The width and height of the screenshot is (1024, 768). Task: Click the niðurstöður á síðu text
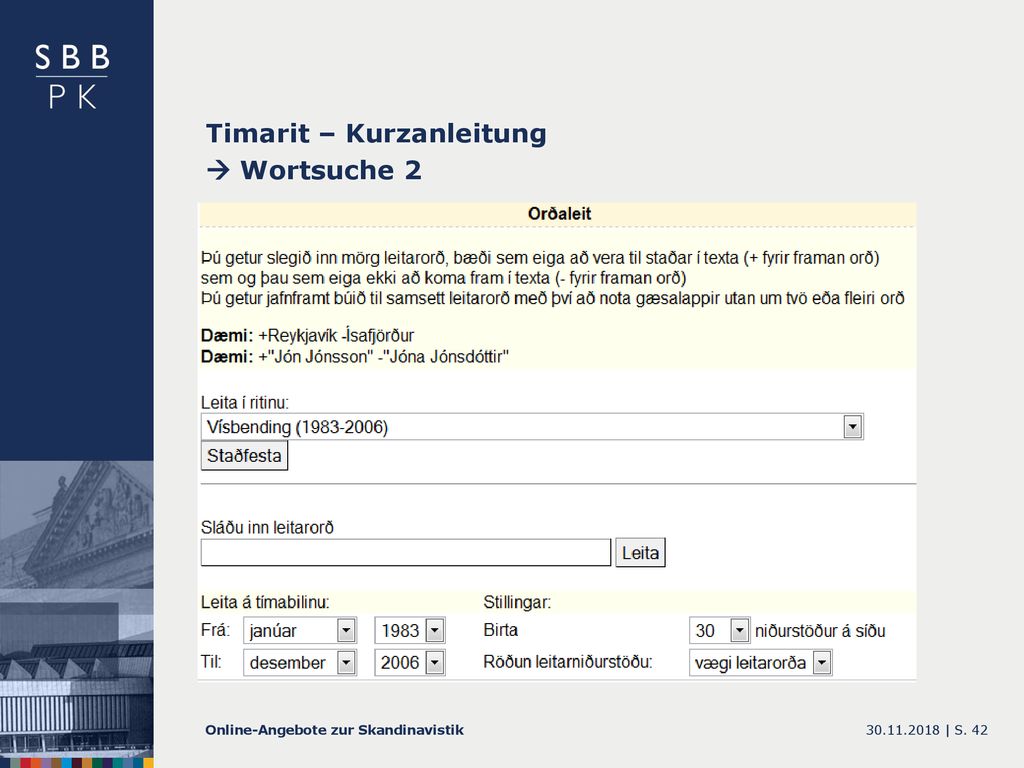820,631
